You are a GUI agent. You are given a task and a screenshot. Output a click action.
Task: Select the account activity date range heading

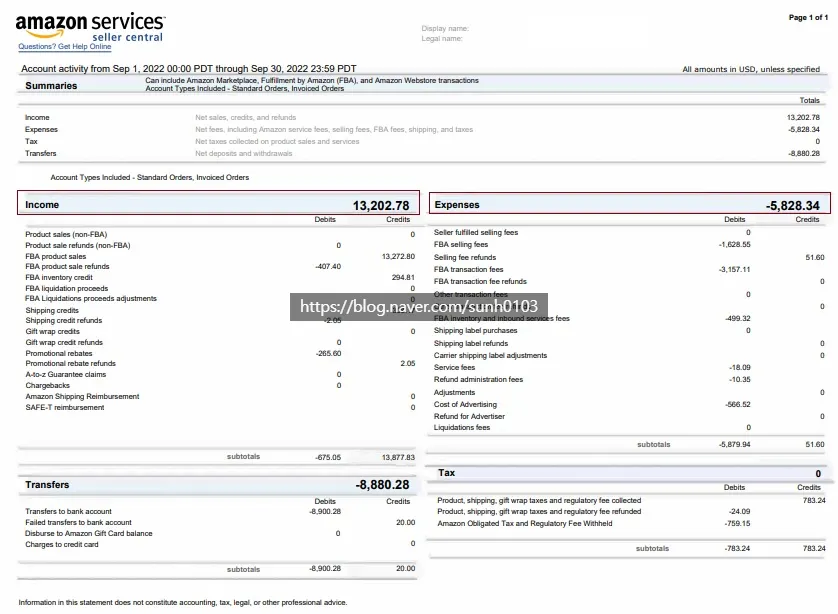(x=189, y=68)
